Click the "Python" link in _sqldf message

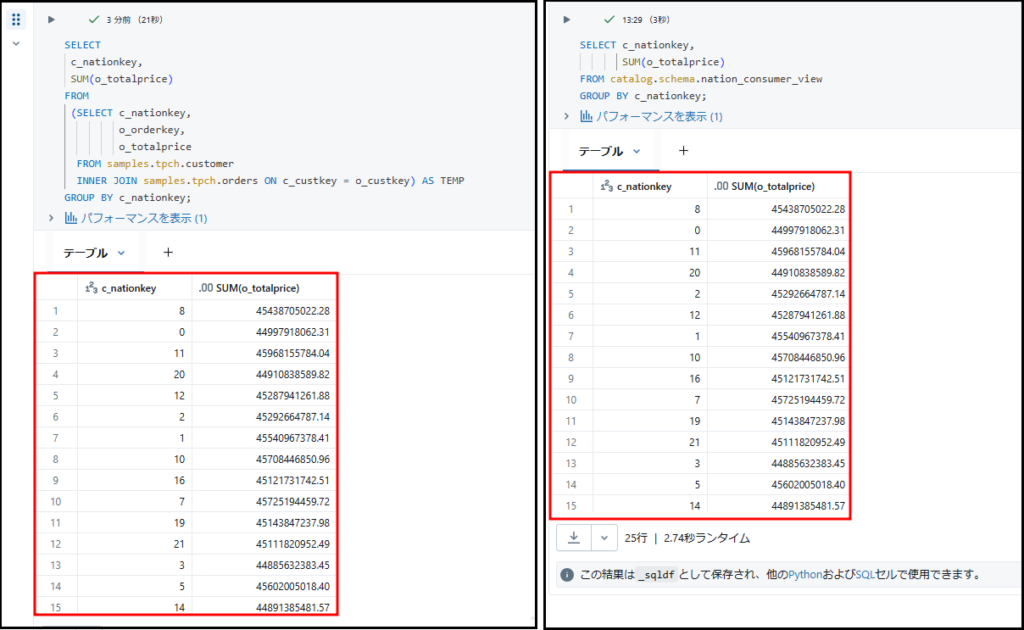tap(805, 575)
